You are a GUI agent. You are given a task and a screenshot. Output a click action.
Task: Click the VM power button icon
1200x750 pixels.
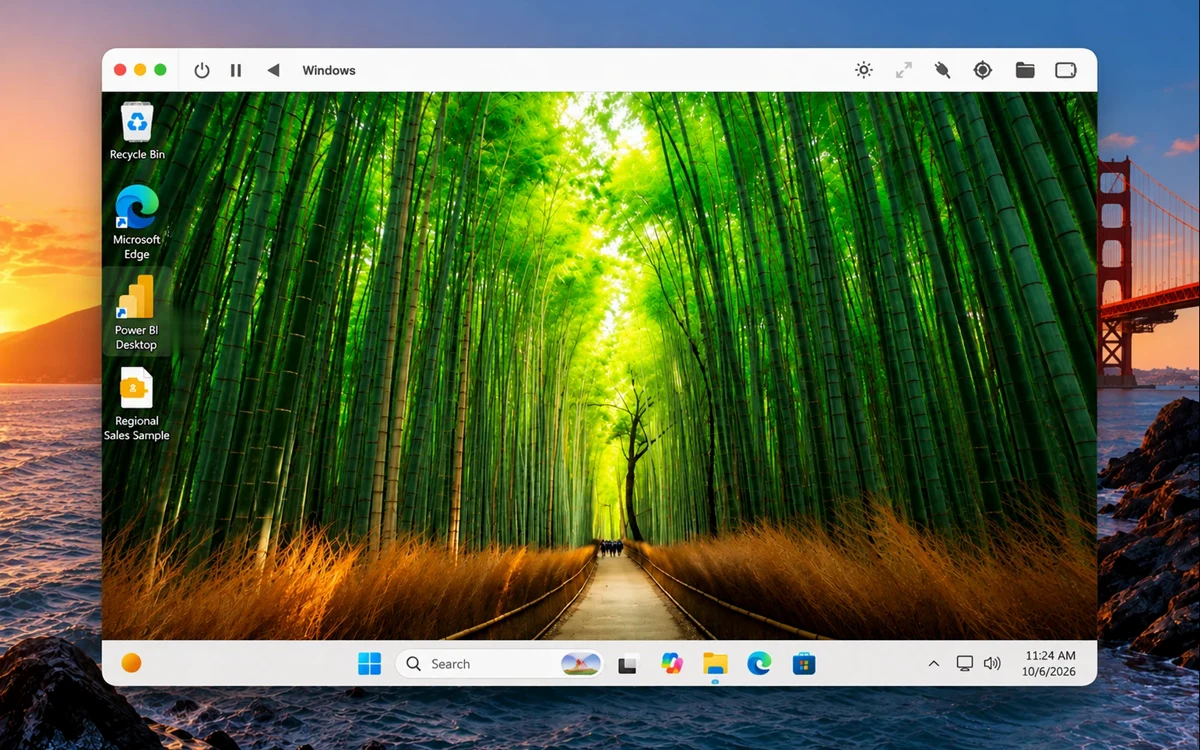click(202, 70)
